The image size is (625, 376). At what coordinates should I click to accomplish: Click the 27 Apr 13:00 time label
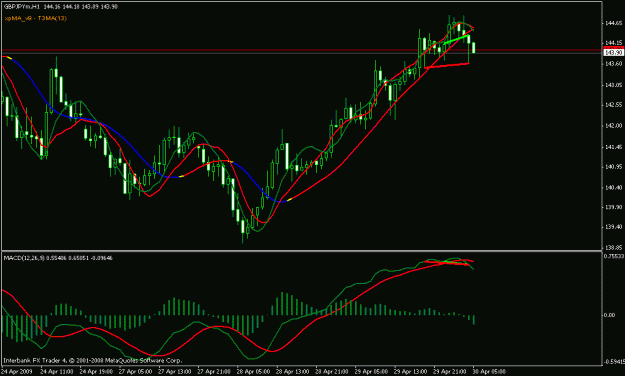[x=175, y=371]
